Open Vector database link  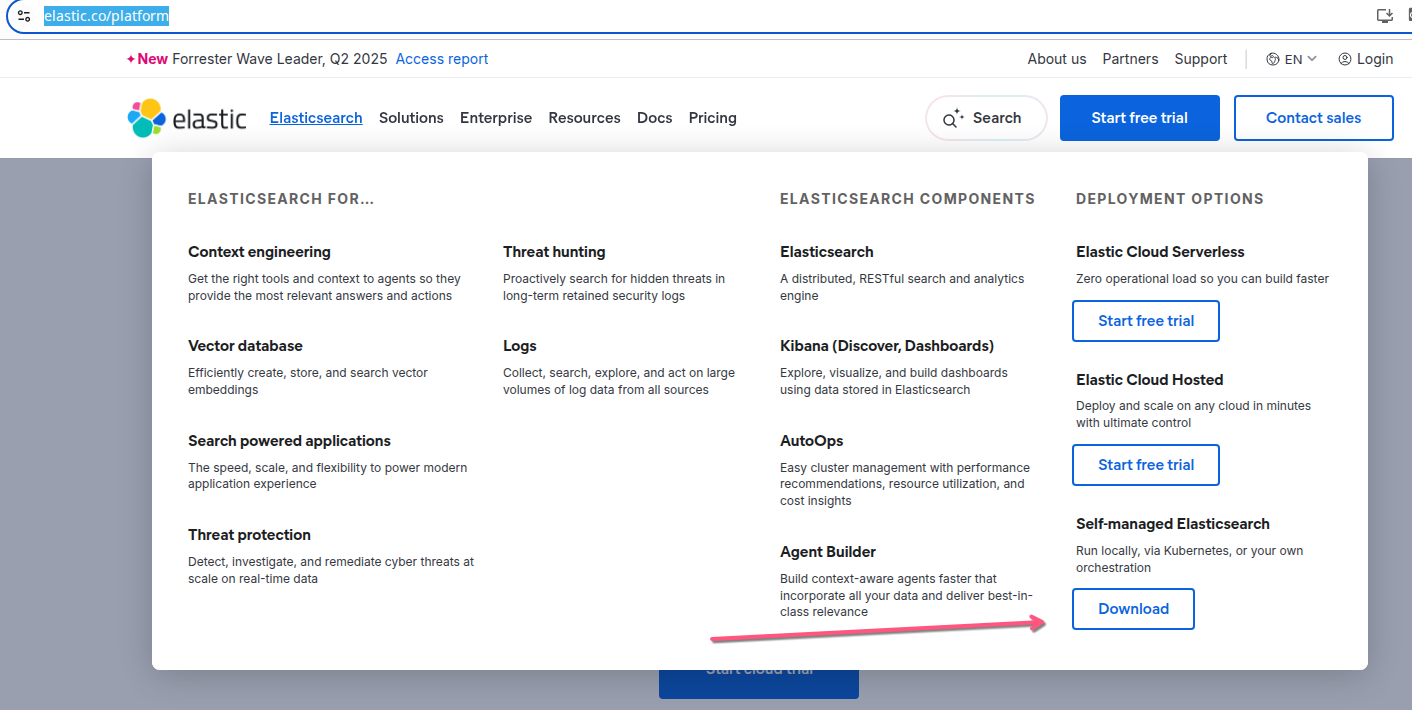click(245, 346)
